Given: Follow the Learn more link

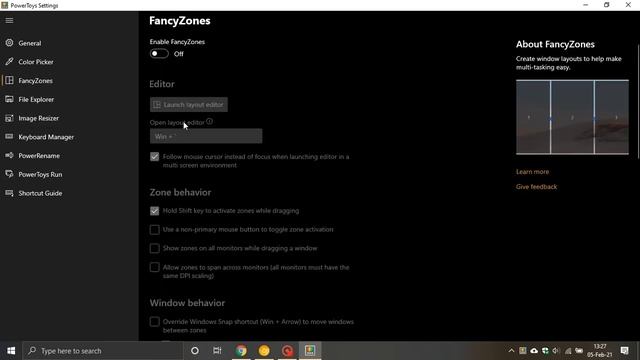Looking at the screenshot, I should 532,172.
